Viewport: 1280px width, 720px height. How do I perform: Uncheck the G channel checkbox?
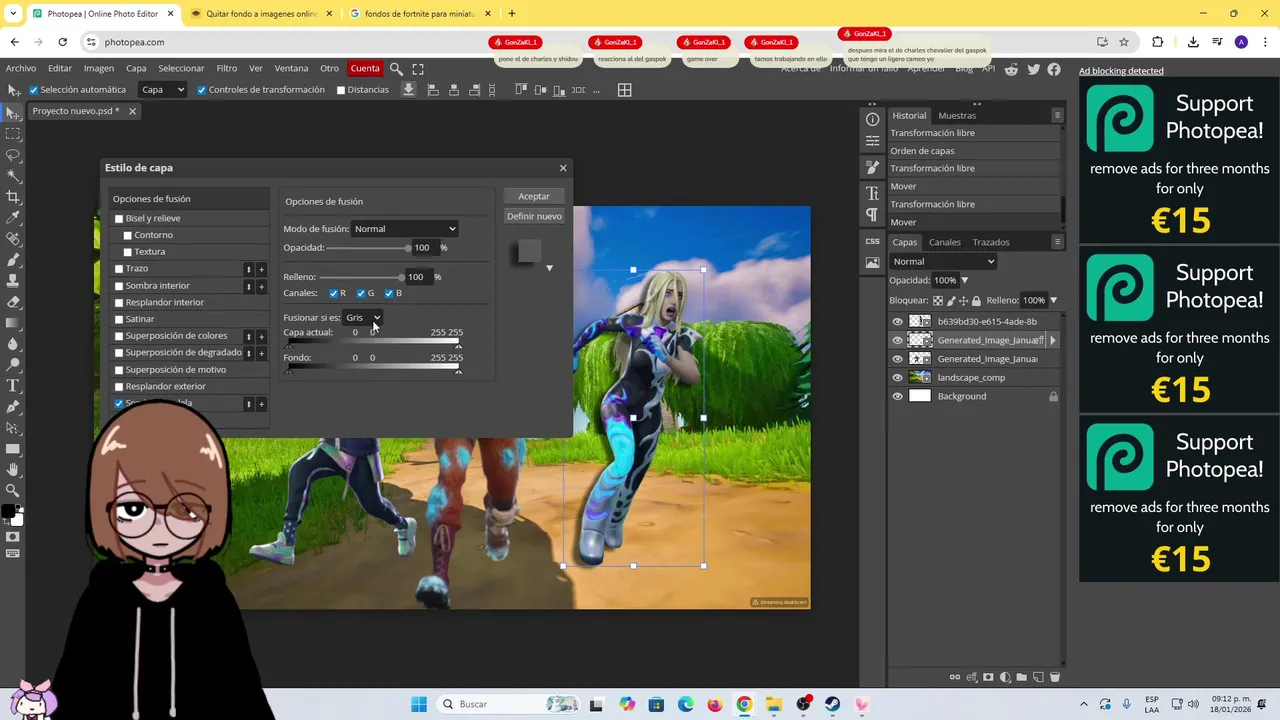[361, 293]
